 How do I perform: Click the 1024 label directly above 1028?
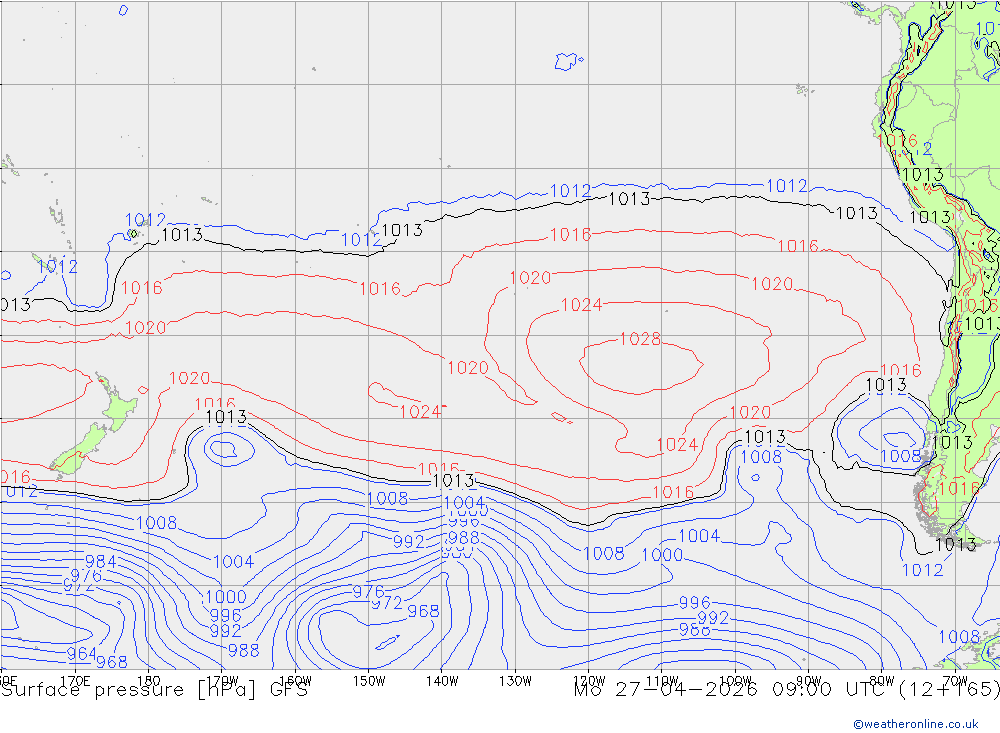pos(581,305)
